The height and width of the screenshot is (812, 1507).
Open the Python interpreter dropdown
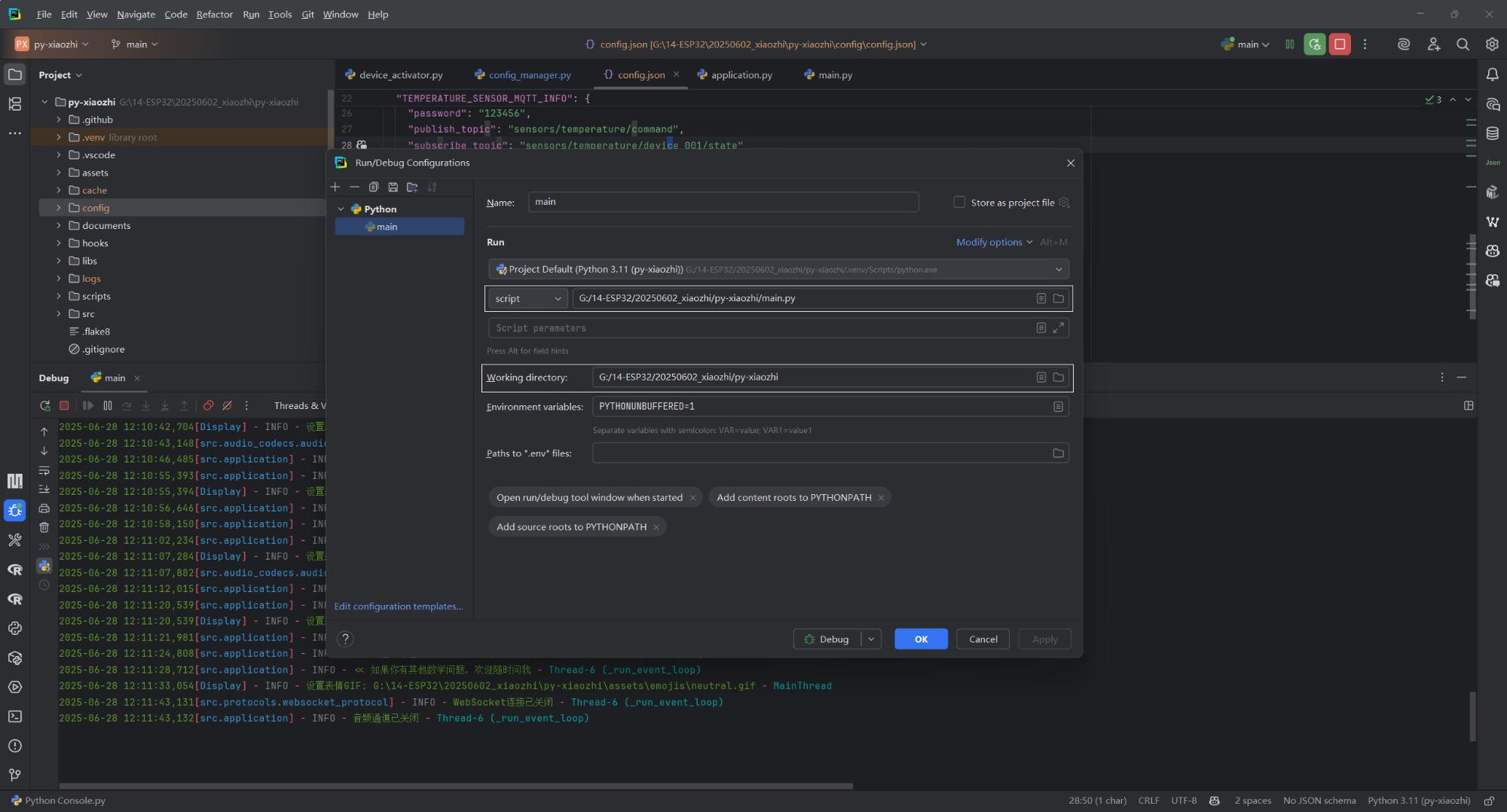pos(1058,270)
